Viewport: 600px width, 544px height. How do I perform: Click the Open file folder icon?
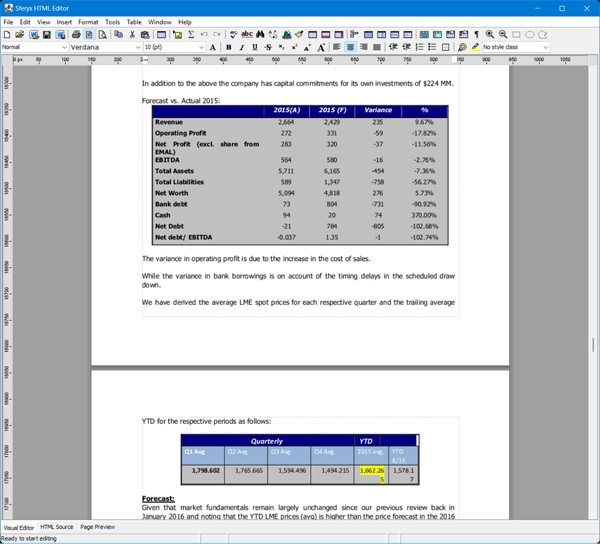tap(20, 34)
